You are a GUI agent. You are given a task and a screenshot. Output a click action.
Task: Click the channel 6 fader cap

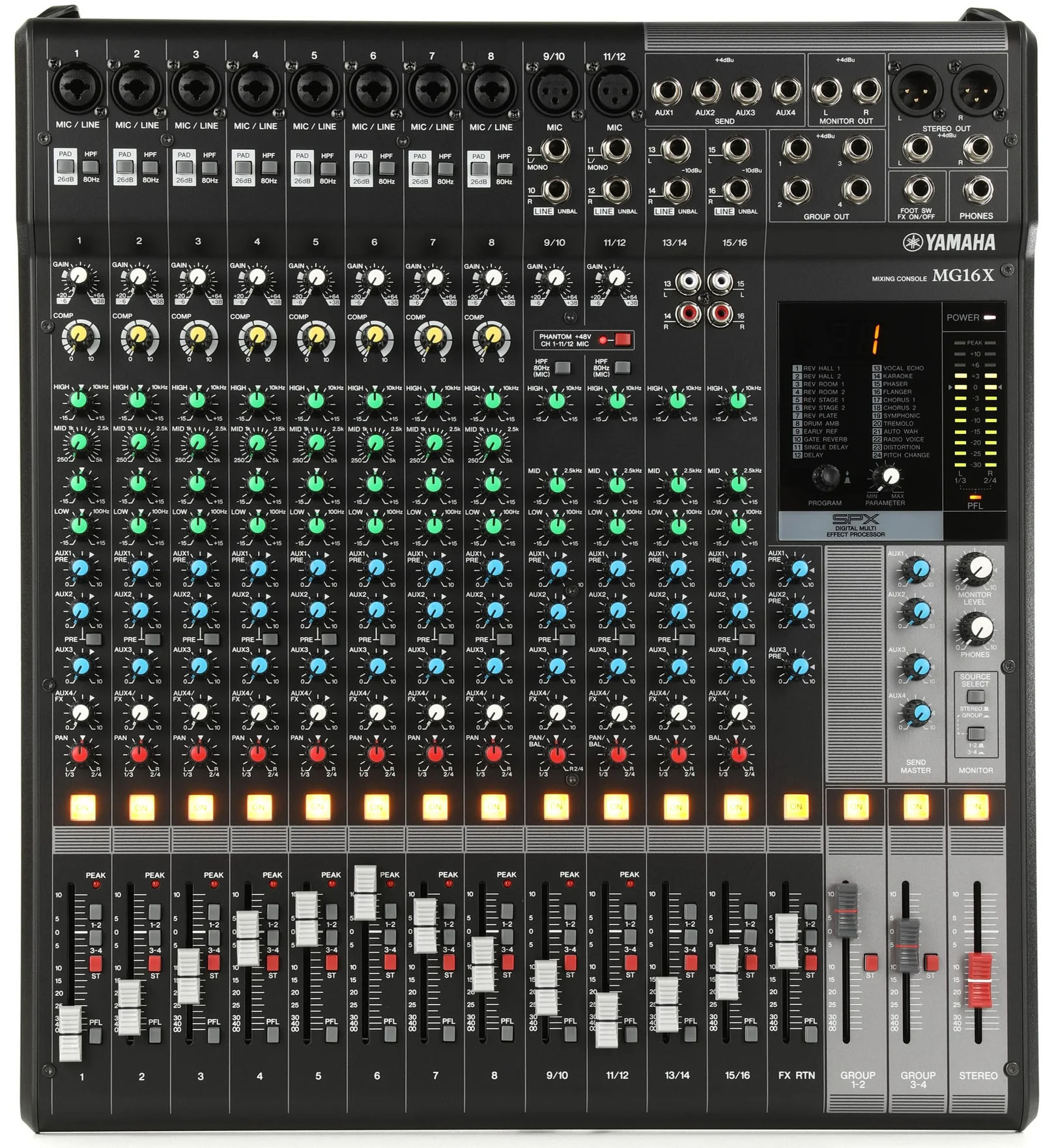(365, 893)
